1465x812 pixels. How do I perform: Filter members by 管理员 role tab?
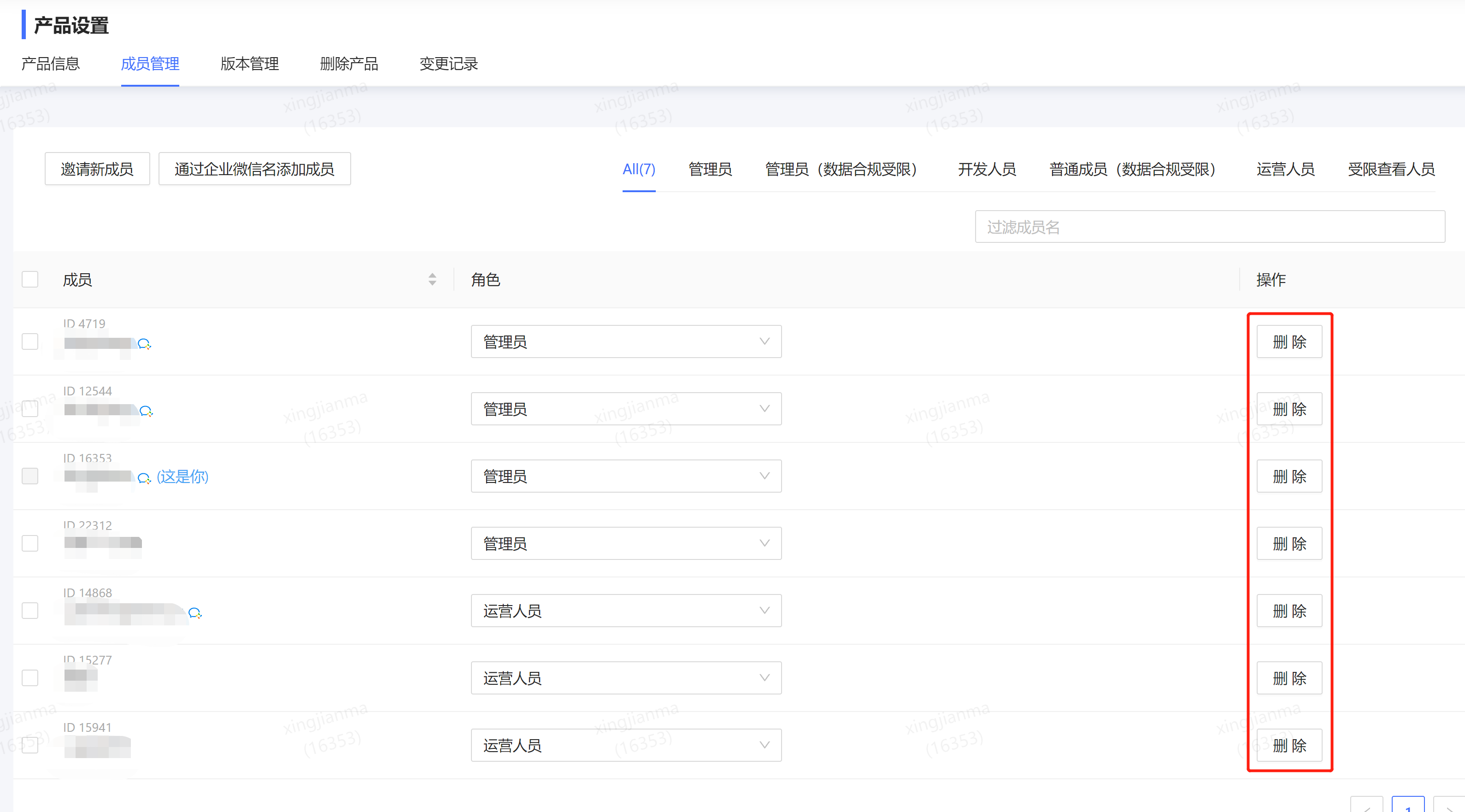(x=710, y=170)
